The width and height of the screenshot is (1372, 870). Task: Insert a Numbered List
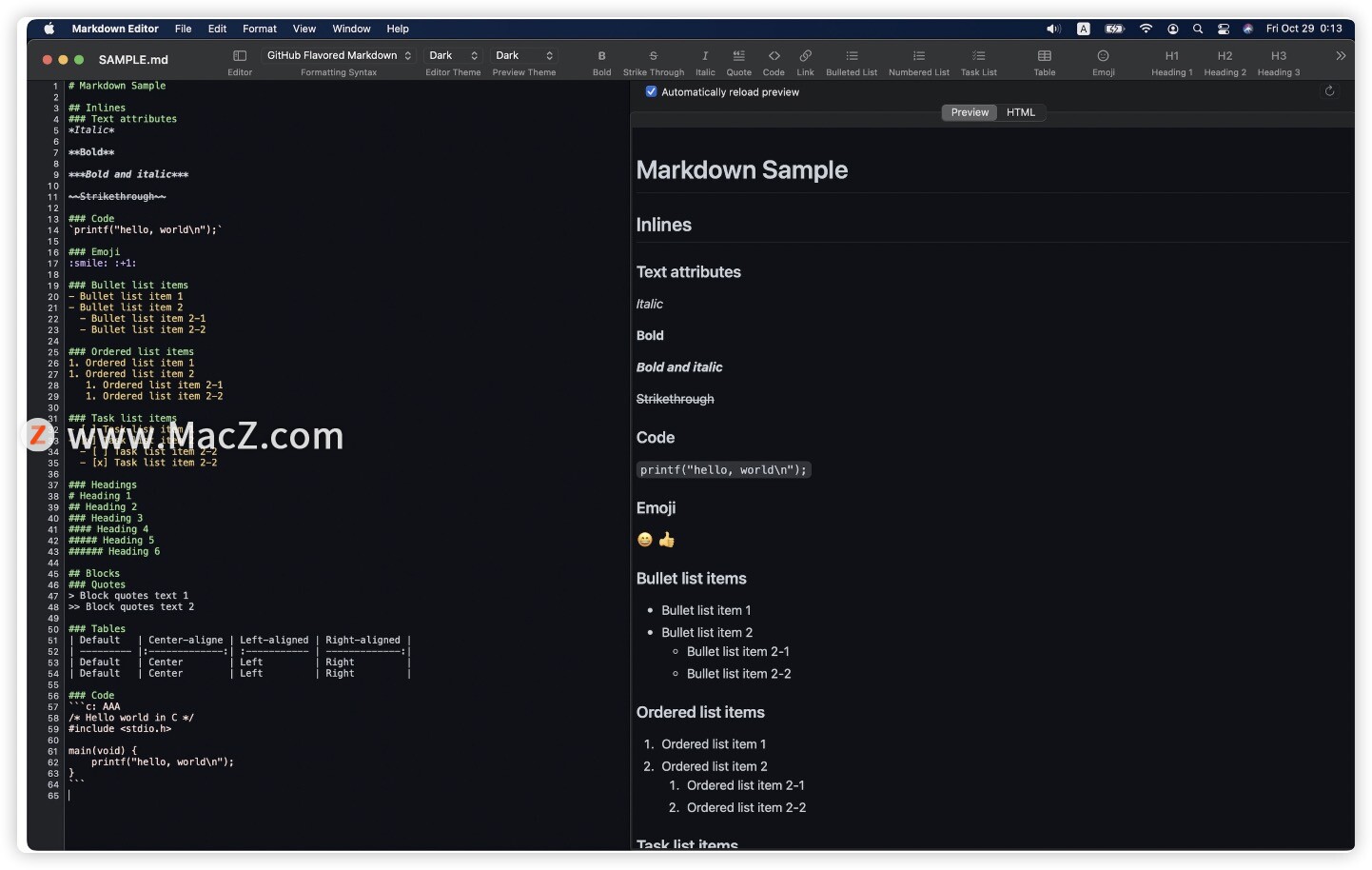tap(918, 56)
